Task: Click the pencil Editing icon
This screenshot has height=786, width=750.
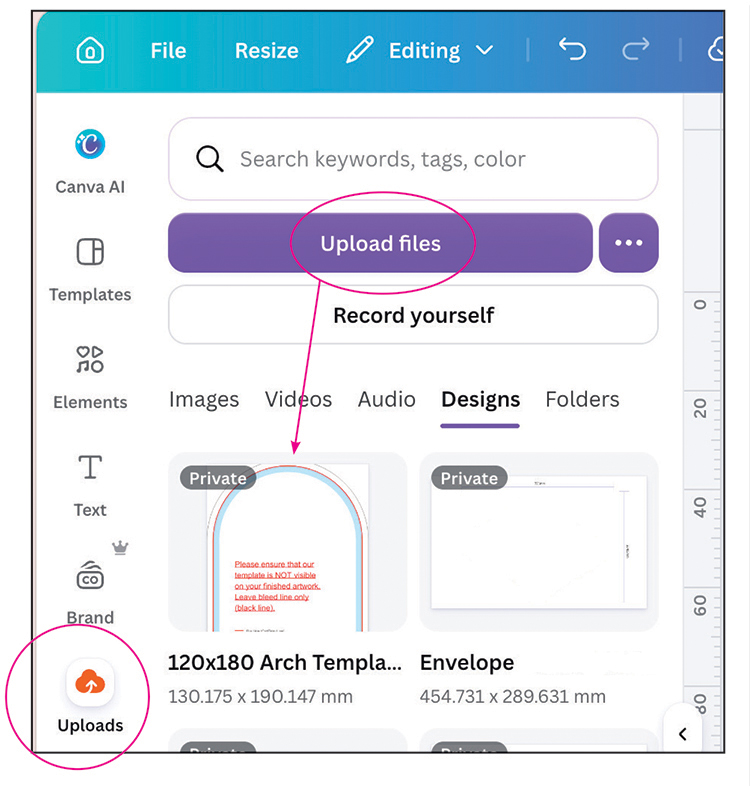Action: point(359,50)
